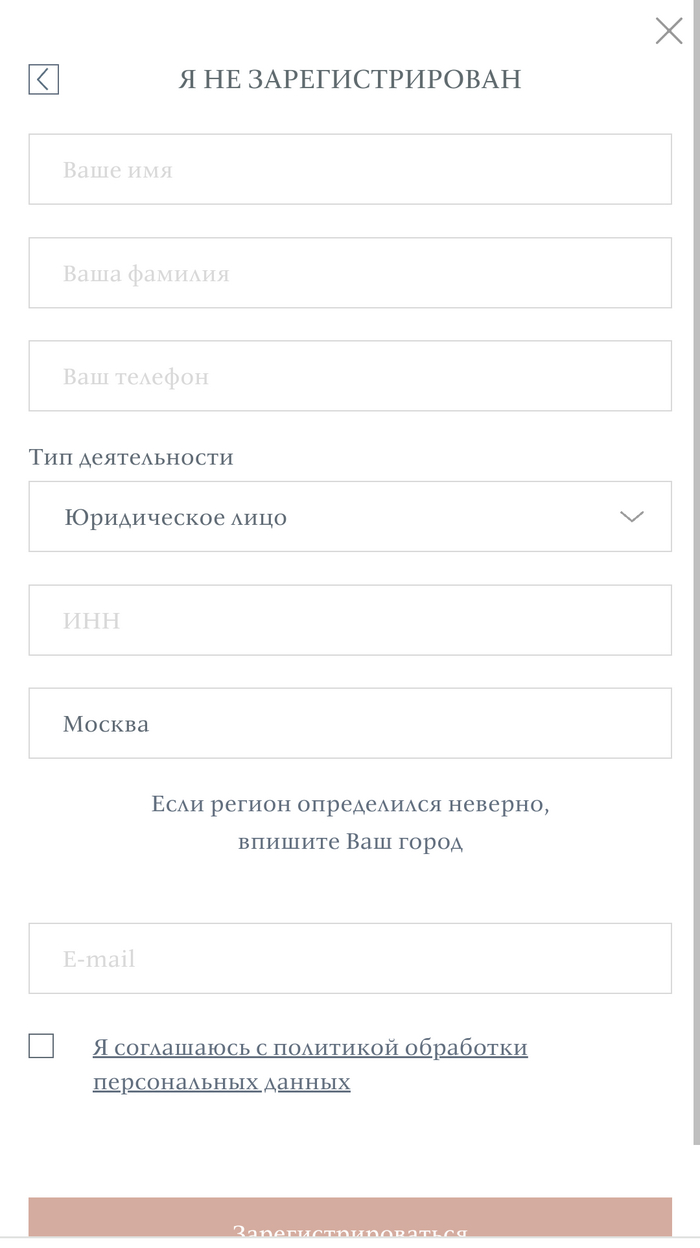Focus the ИНН input field

coord(350,620)
